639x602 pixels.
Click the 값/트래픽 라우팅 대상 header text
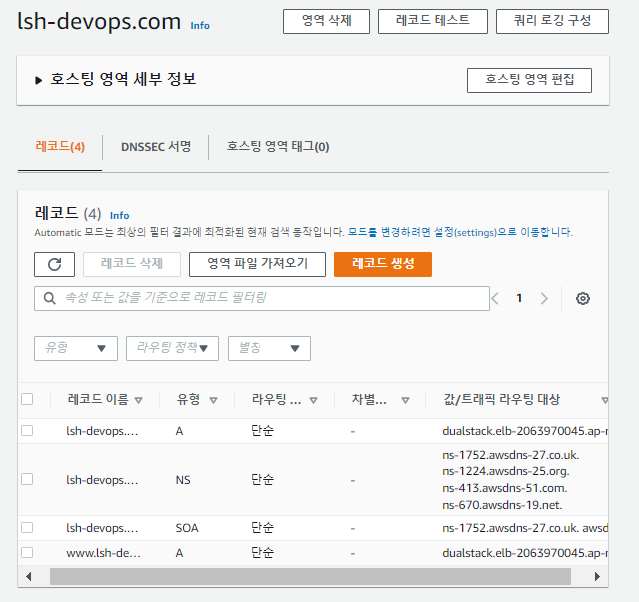(x=502, y=399)
